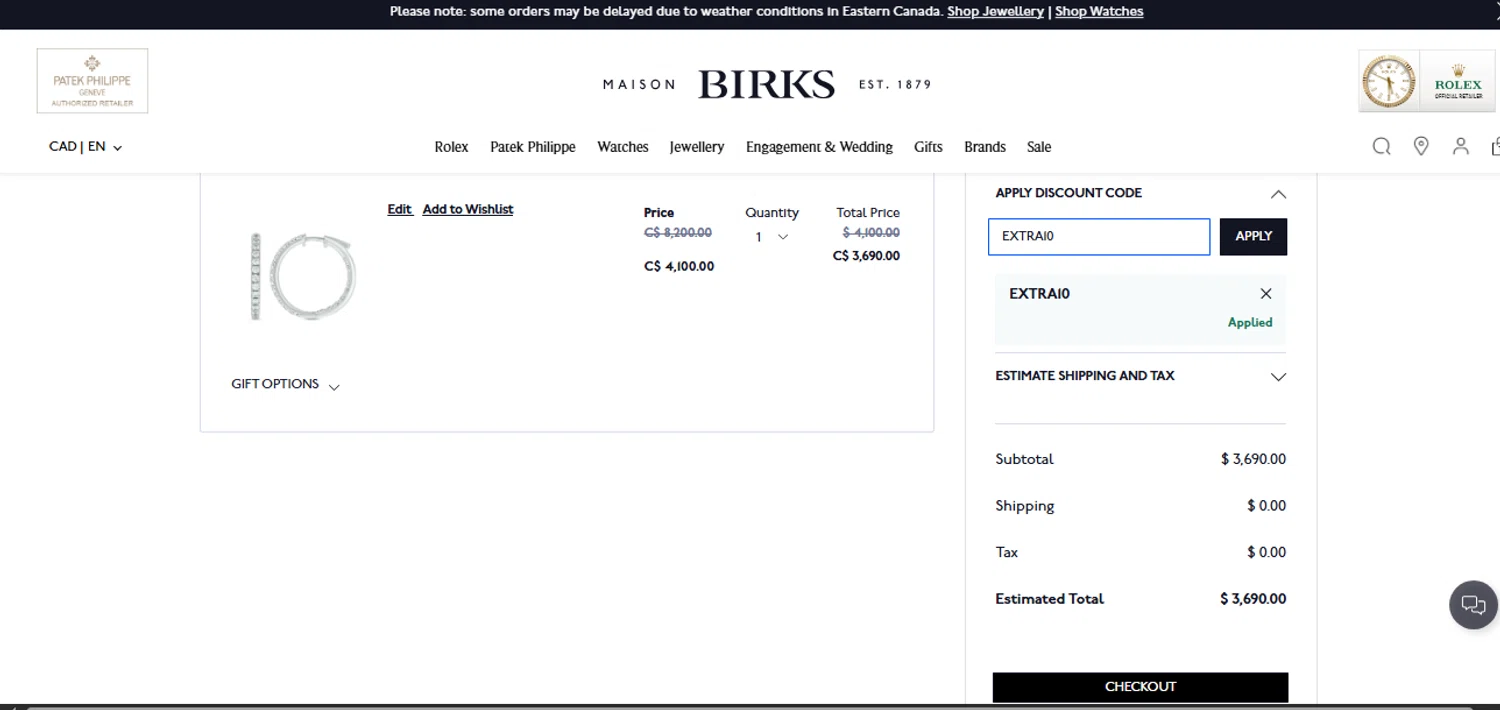Remove the applied EXTRAI0 discount code

[x=1266, y=294]
